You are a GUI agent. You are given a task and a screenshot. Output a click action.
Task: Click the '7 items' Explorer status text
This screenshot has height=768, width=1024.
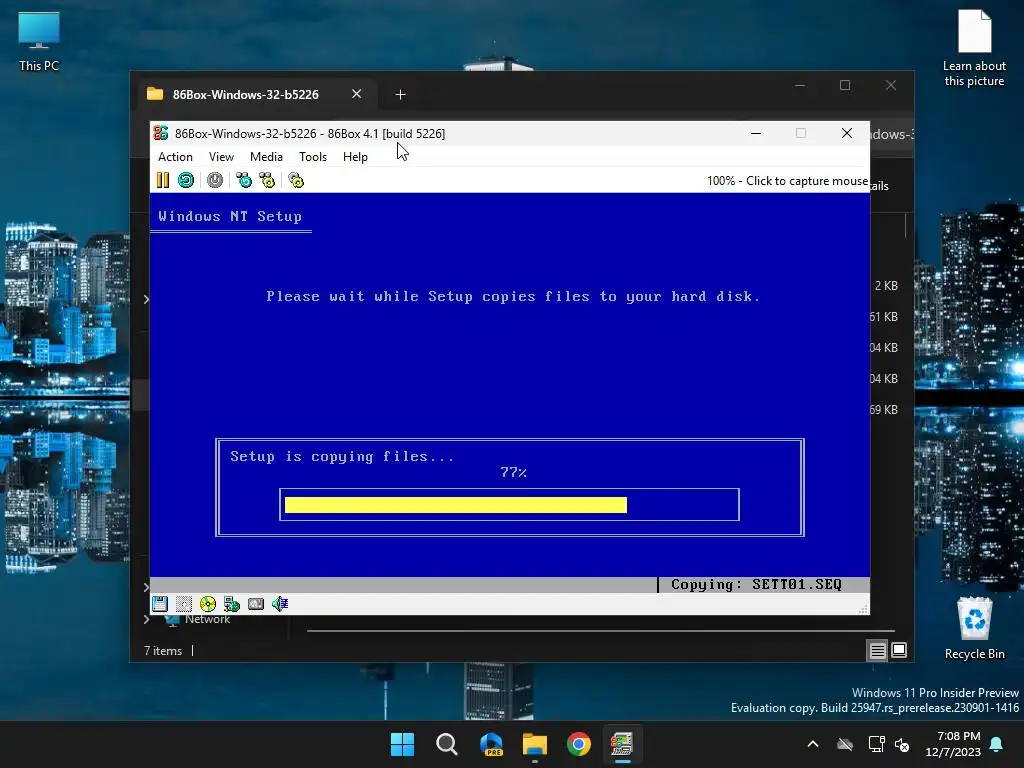[x=163, y=651]
